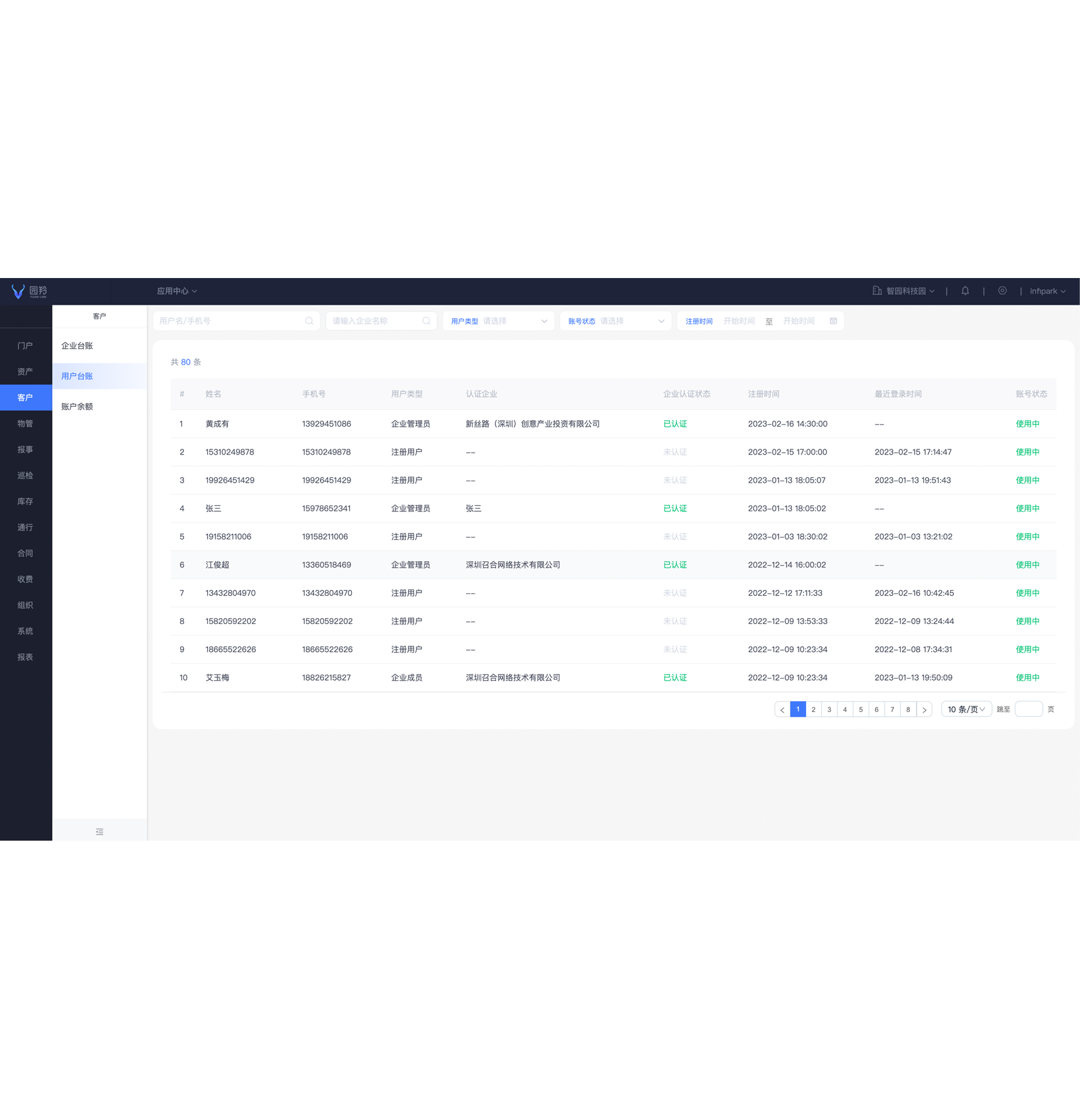Select 报表 in the left navigation
Screen dimensions: 1080x1120
tap(25, 657)
